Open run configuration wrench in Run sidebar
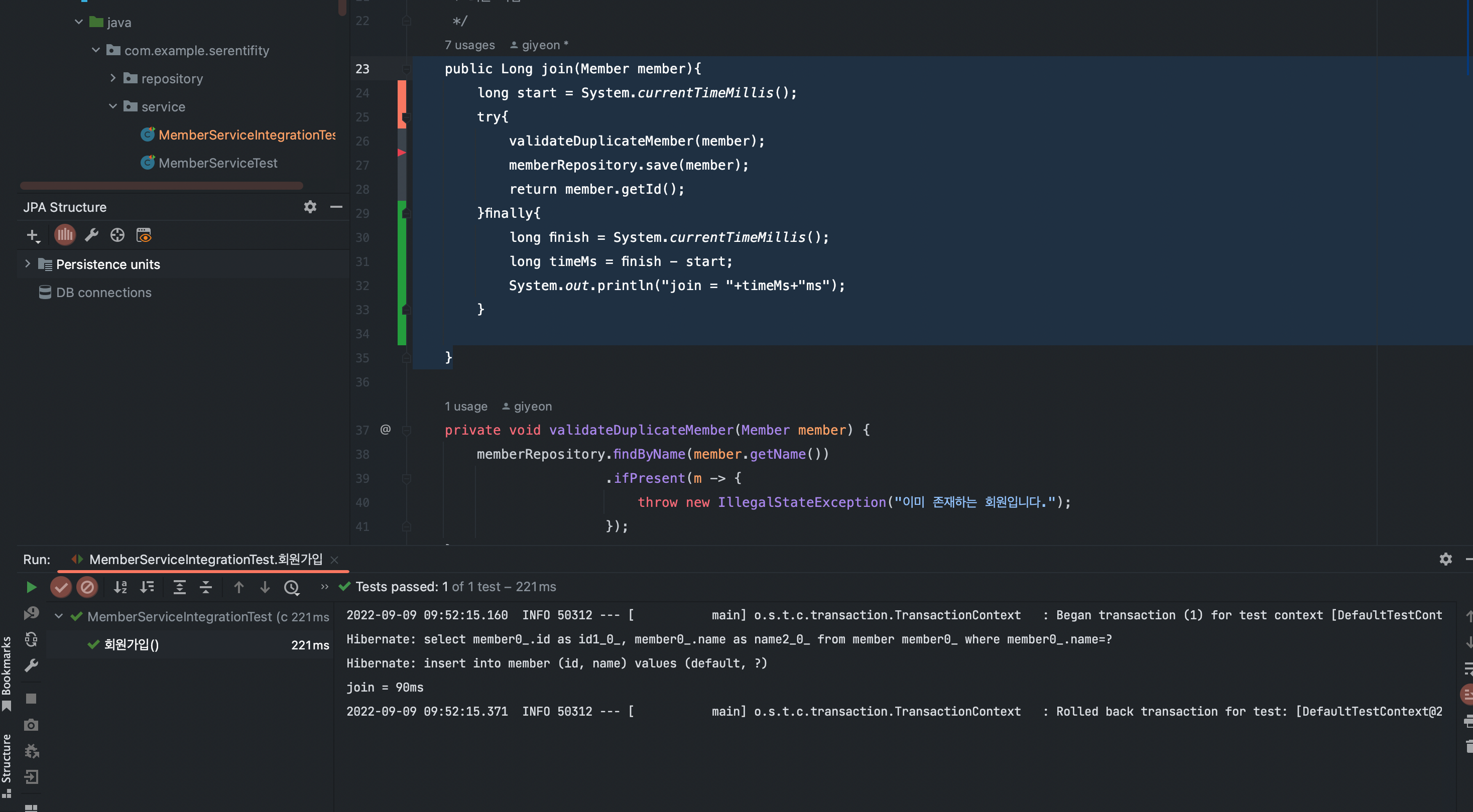Image resolution: width=1473 pixels, height=812 pixels. pos(32,665)
